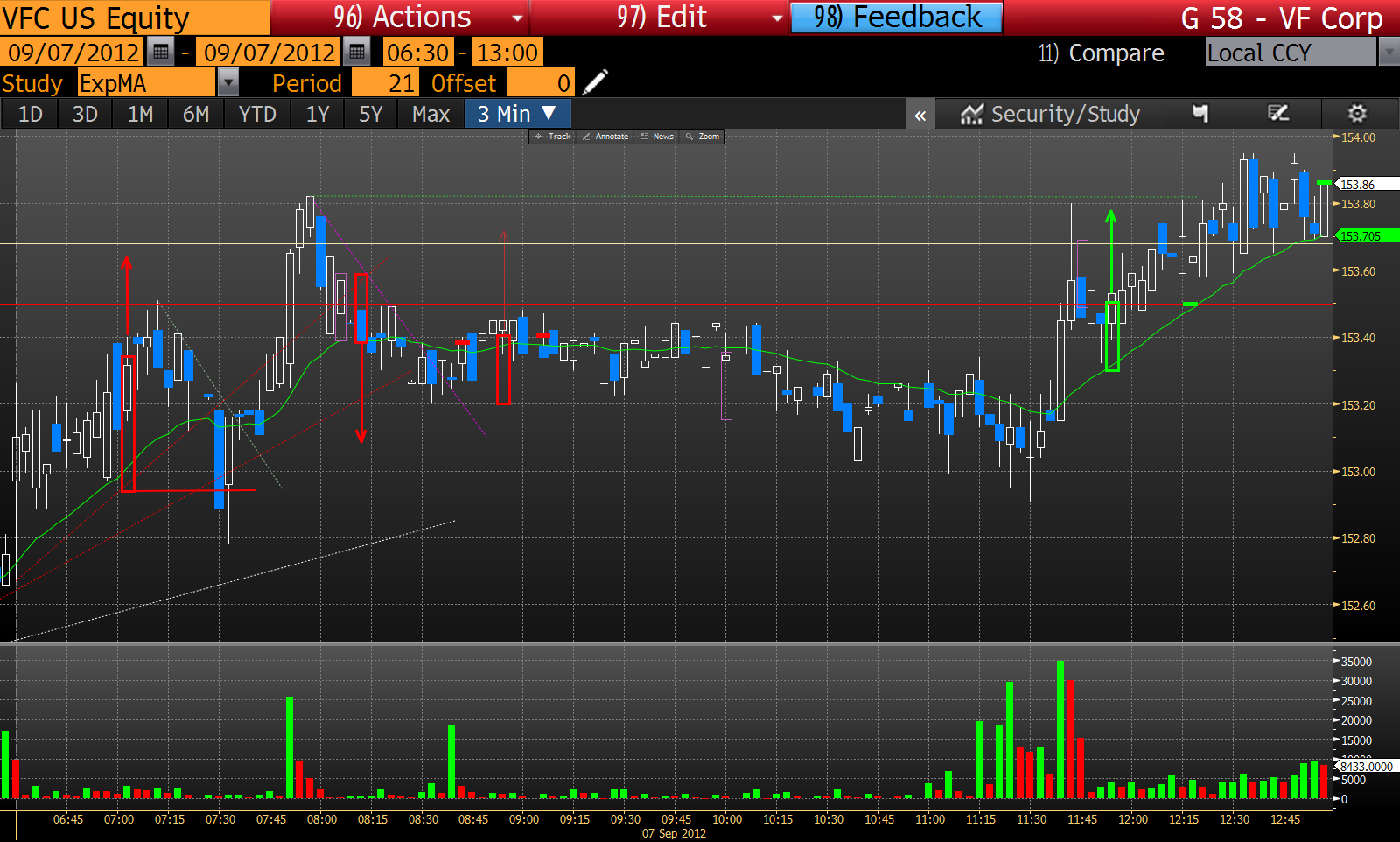The image size is (1400, 842).
Task: Click the 35000 volume axis label
Action: coord(1356,662)
